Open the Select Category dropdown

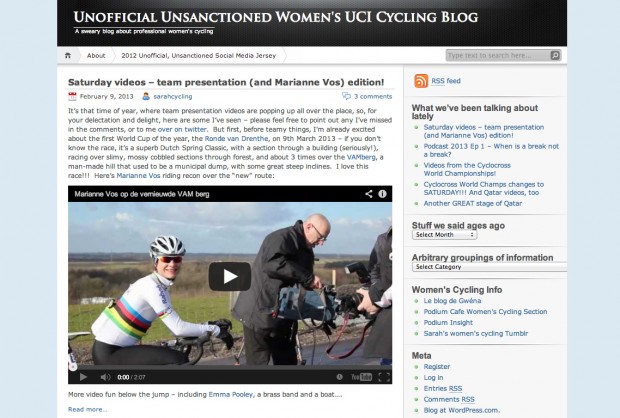(x=489, y=267)
